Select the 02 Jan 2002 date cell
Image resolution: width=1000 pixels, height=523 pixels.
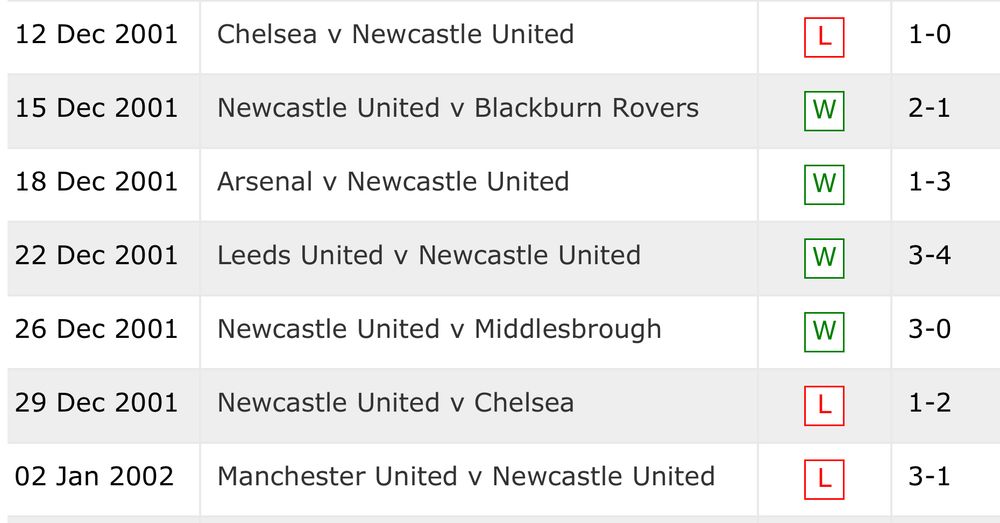point(94,476)
